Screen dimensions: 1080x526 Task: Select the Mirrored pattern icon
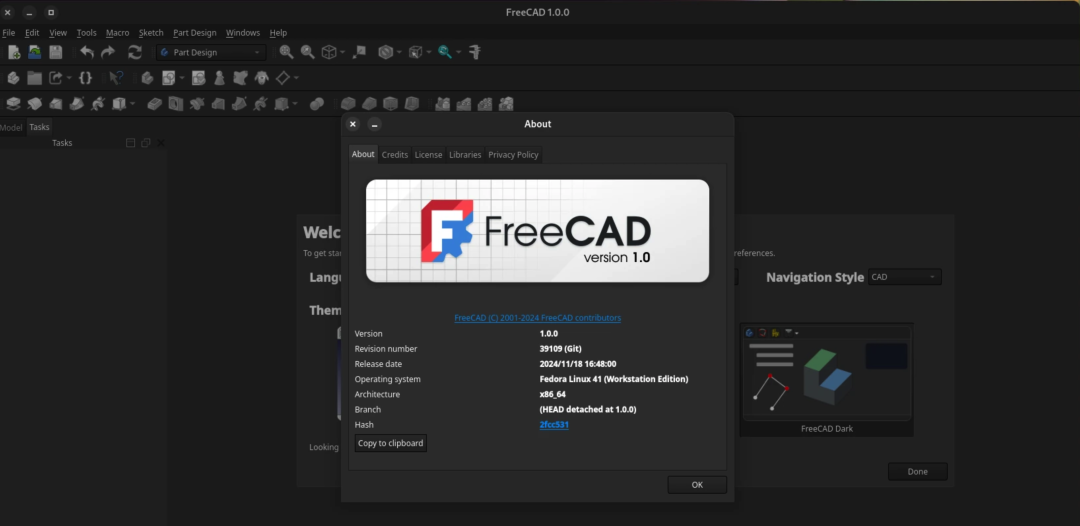[443, 104]
